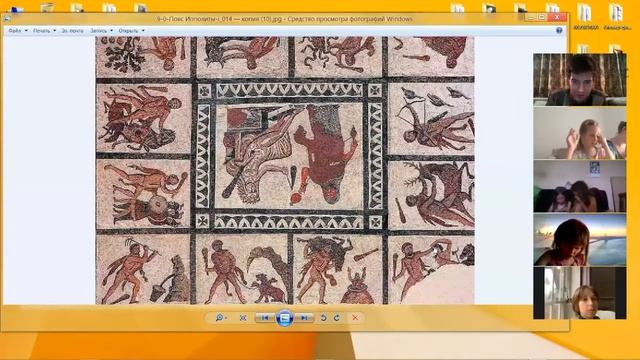Click the dropdown arrow next to Печать

pyautogui.click(x=55, y=31)
